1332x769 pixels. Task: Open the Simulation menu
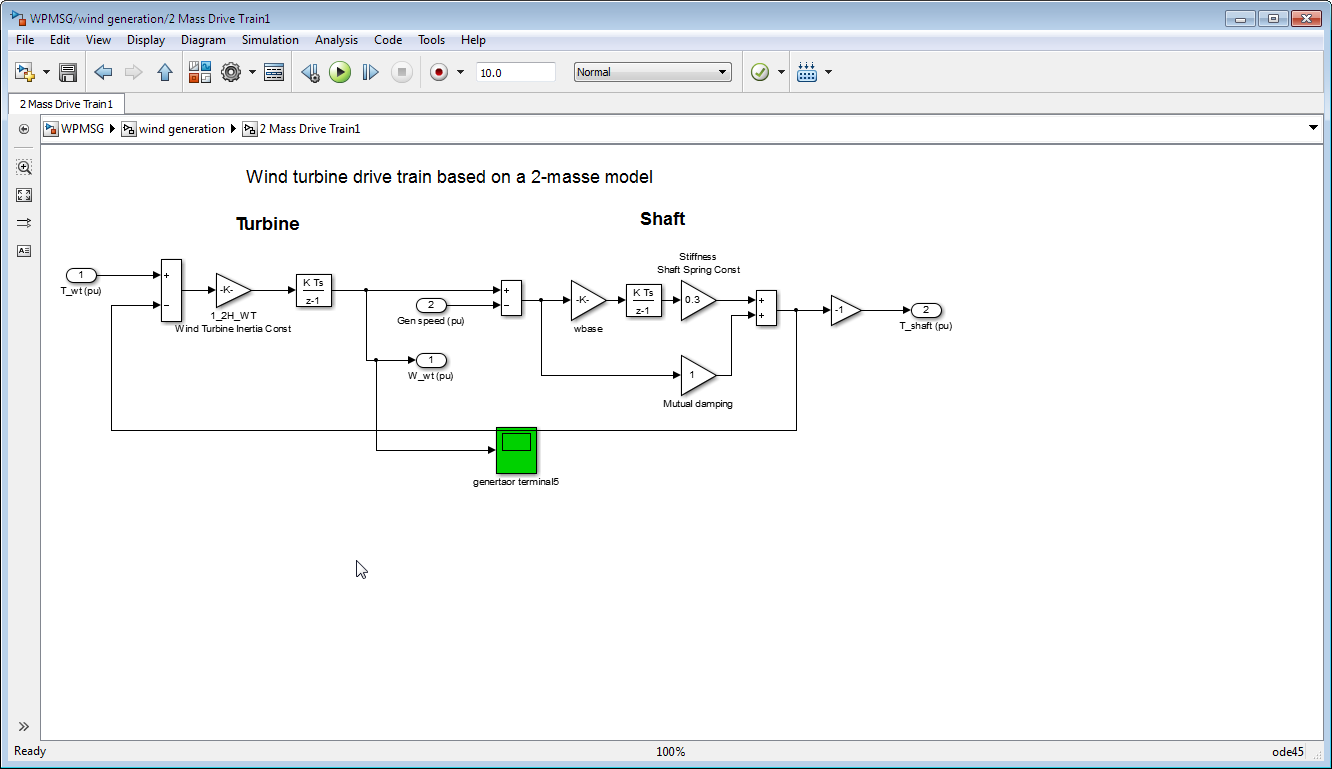point(270,40)
